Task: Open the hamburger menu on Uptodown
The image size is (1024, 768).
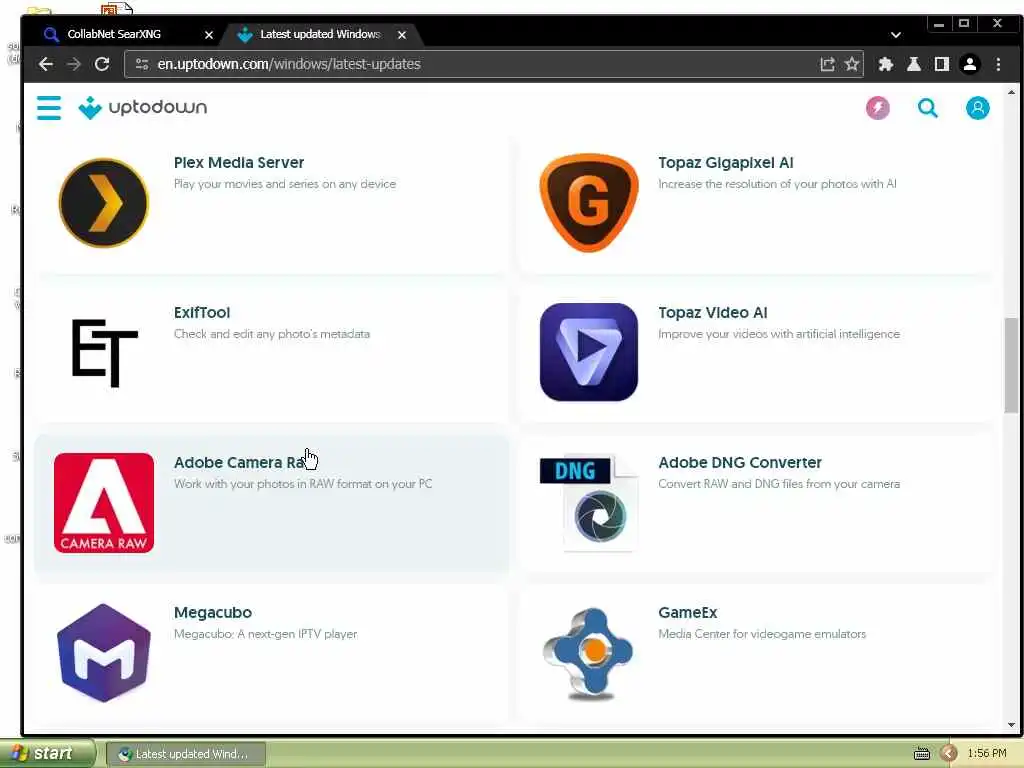Action: (x=49, y=108)
